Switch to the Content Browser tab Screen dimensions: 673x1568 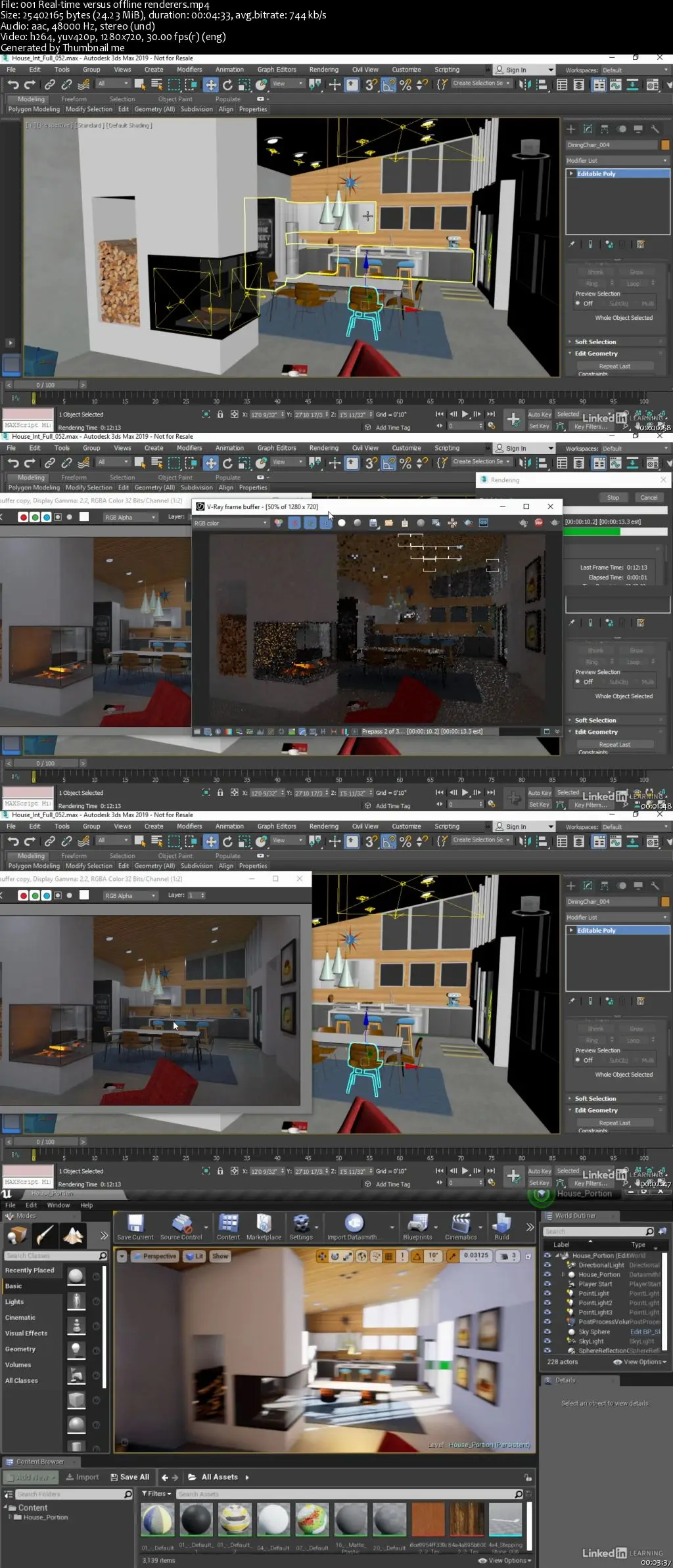click(39, 1462)
